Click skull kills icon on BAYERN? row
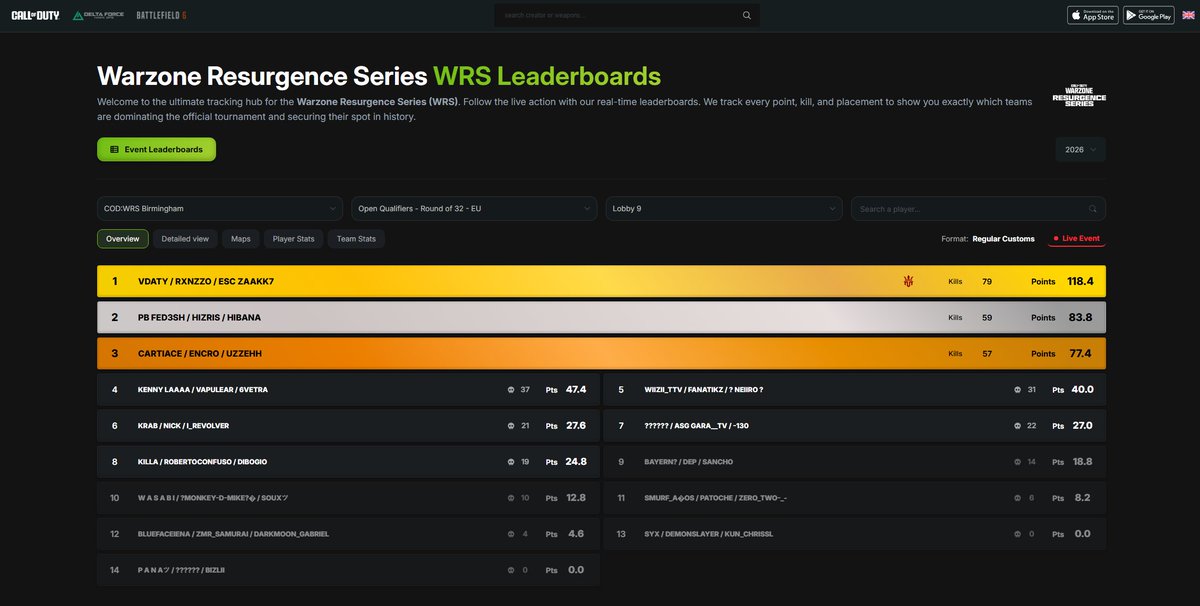 1018,461
